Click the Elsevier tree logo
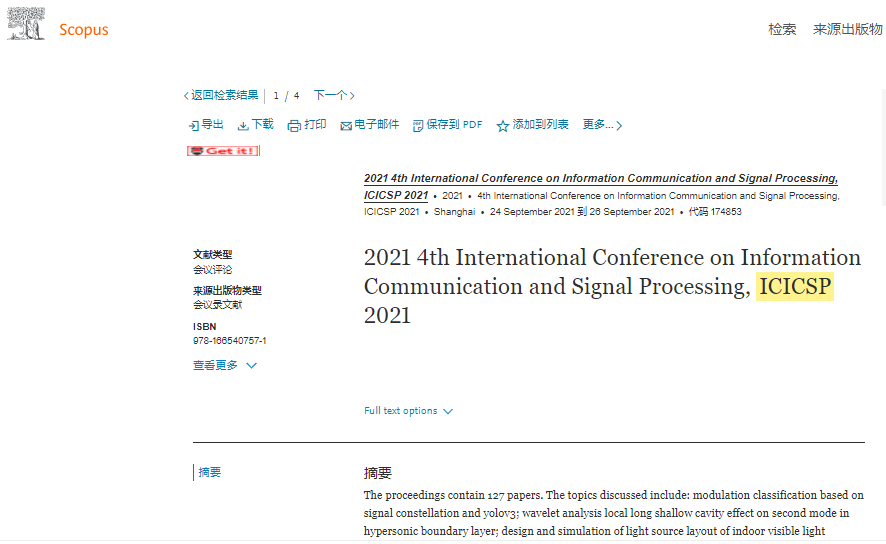This screenshot has width=886, height=544. point(26,24)
